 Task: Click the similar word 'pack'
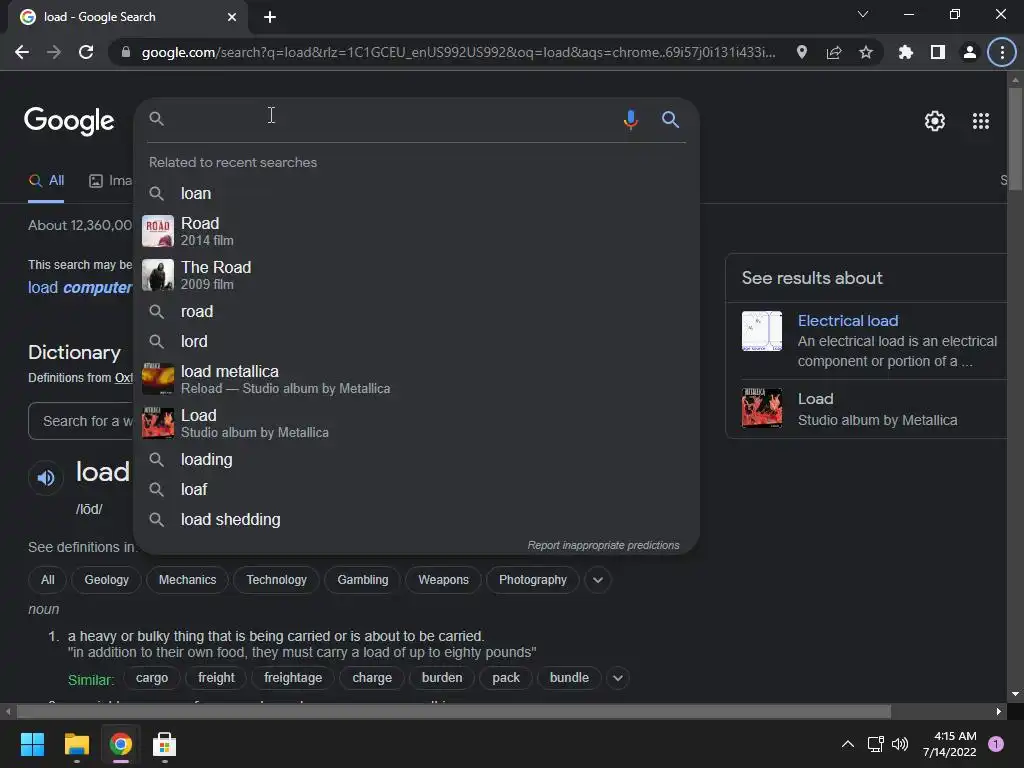click(x=506, y=678)
